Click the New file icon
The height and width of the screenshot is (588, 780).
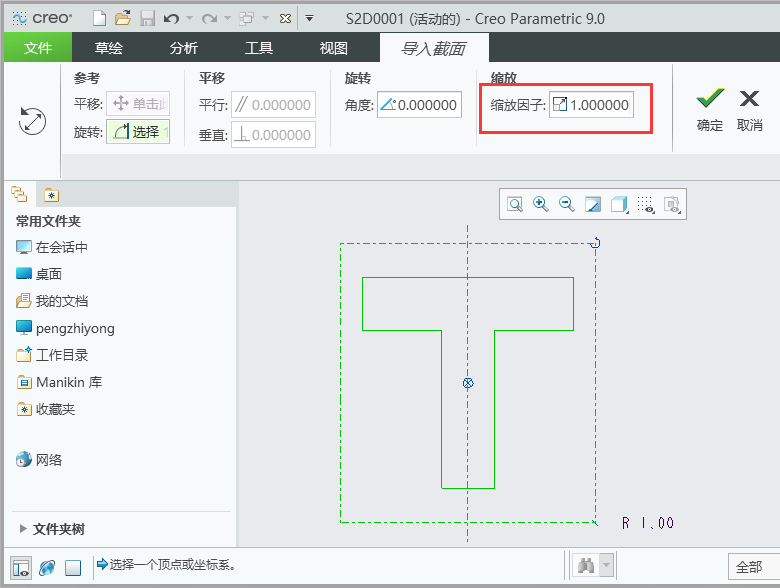click(x=99, y=19)
